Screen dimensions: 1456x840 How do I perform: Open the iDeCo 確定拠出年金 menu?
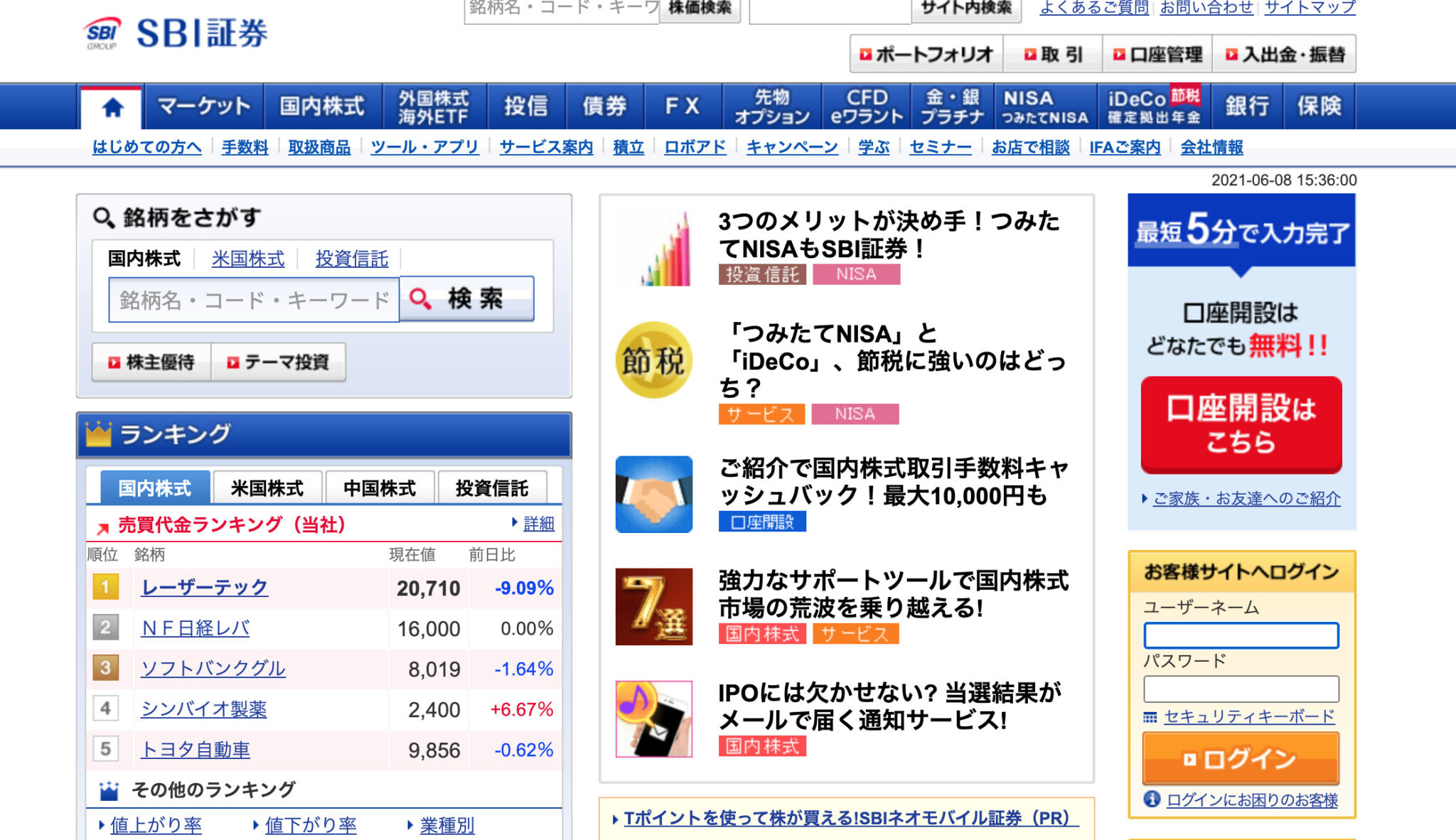click(1154, 107)
